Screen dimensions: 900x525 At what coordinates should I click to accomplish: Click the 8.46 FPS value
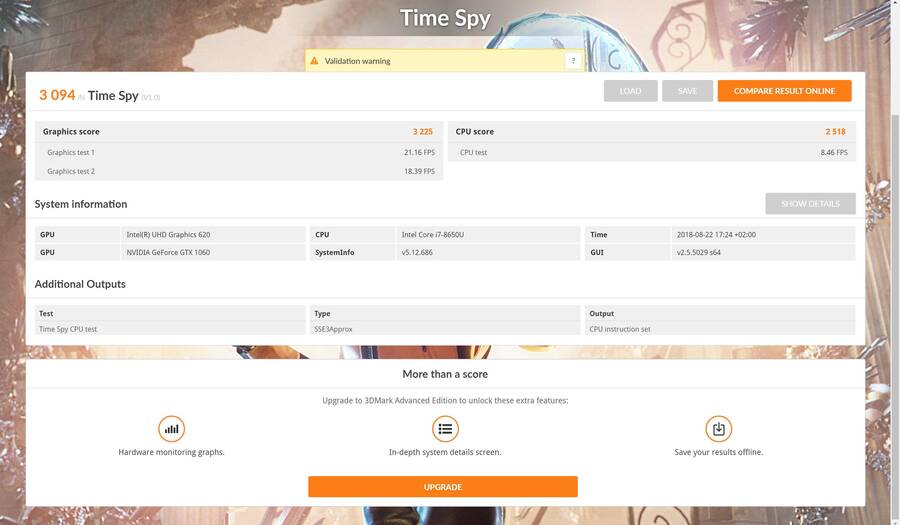coord(833,153)
